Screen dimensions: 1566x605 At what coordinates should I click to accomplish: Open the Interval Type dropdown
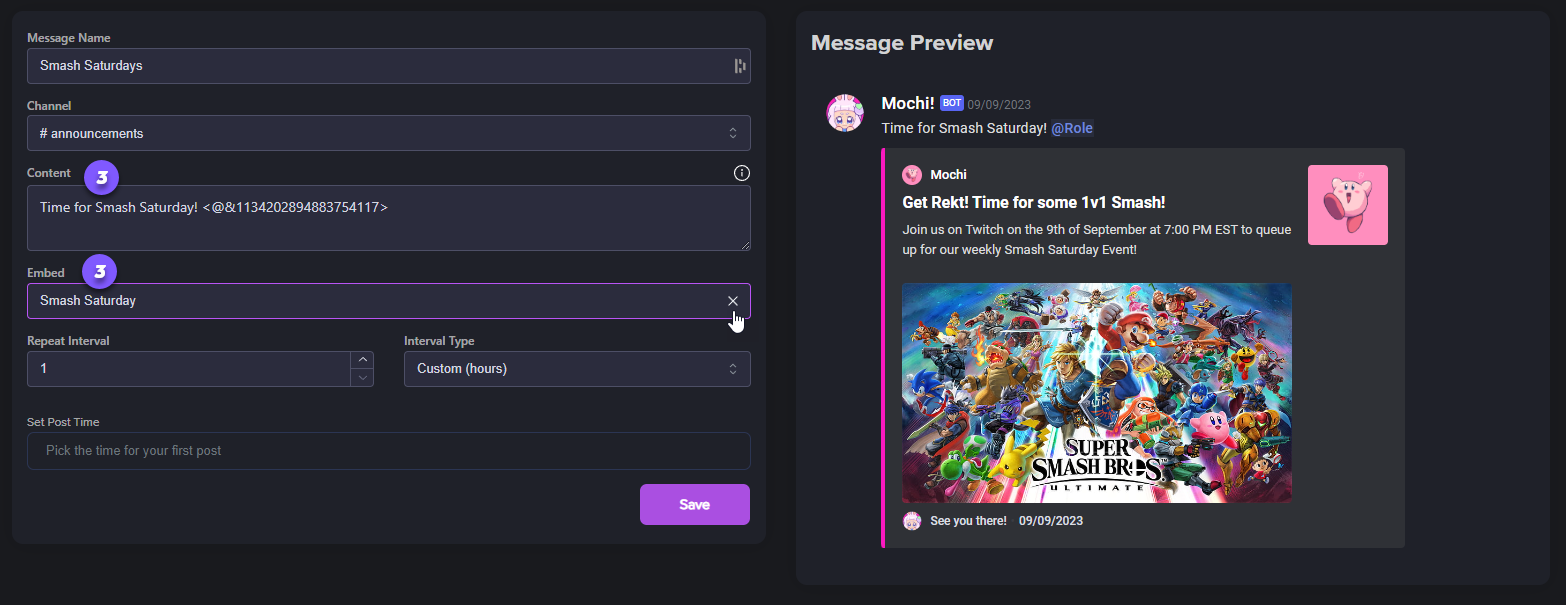pos(576,369)
